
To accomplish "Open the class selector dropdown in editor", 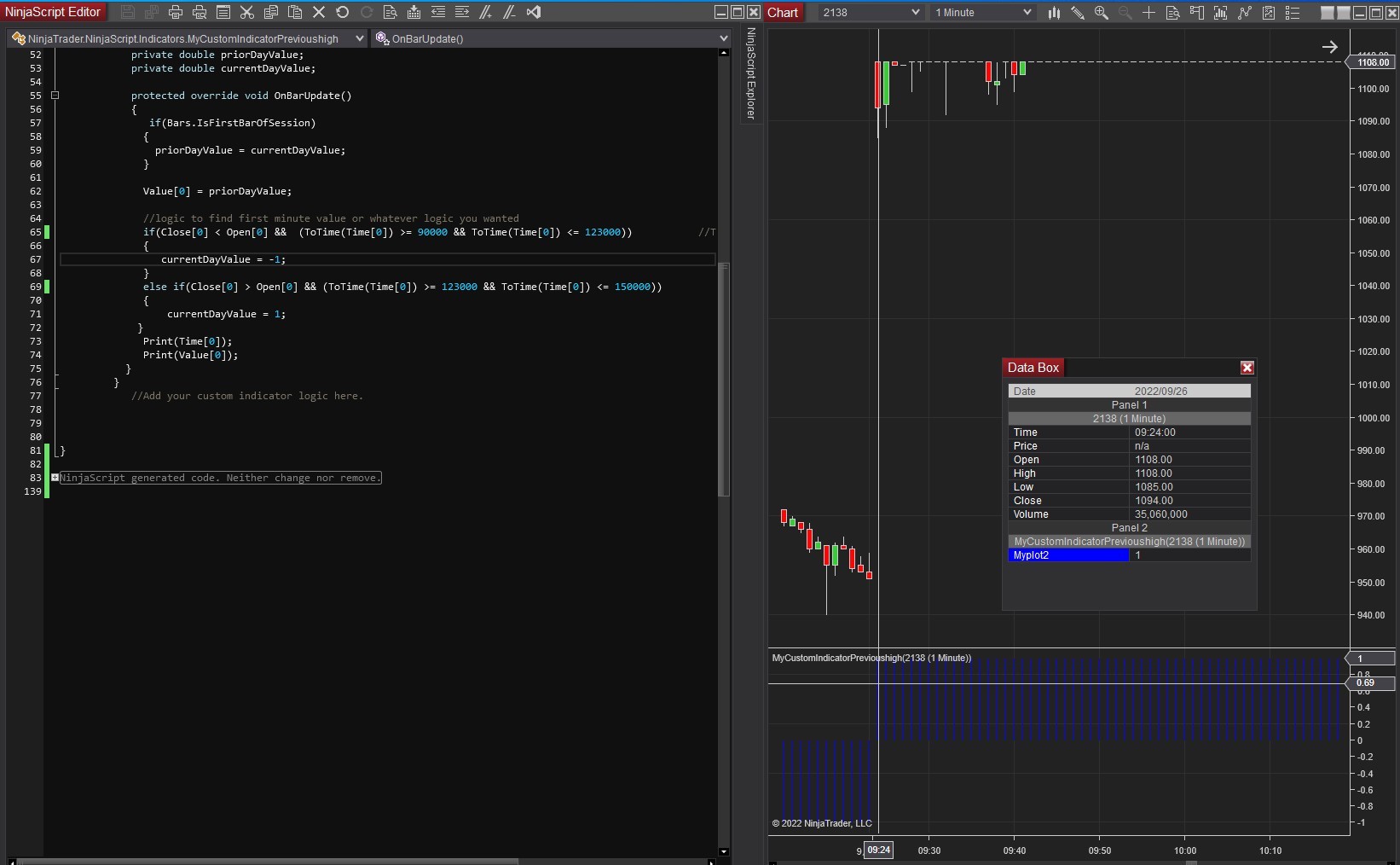I will point(188,38).
